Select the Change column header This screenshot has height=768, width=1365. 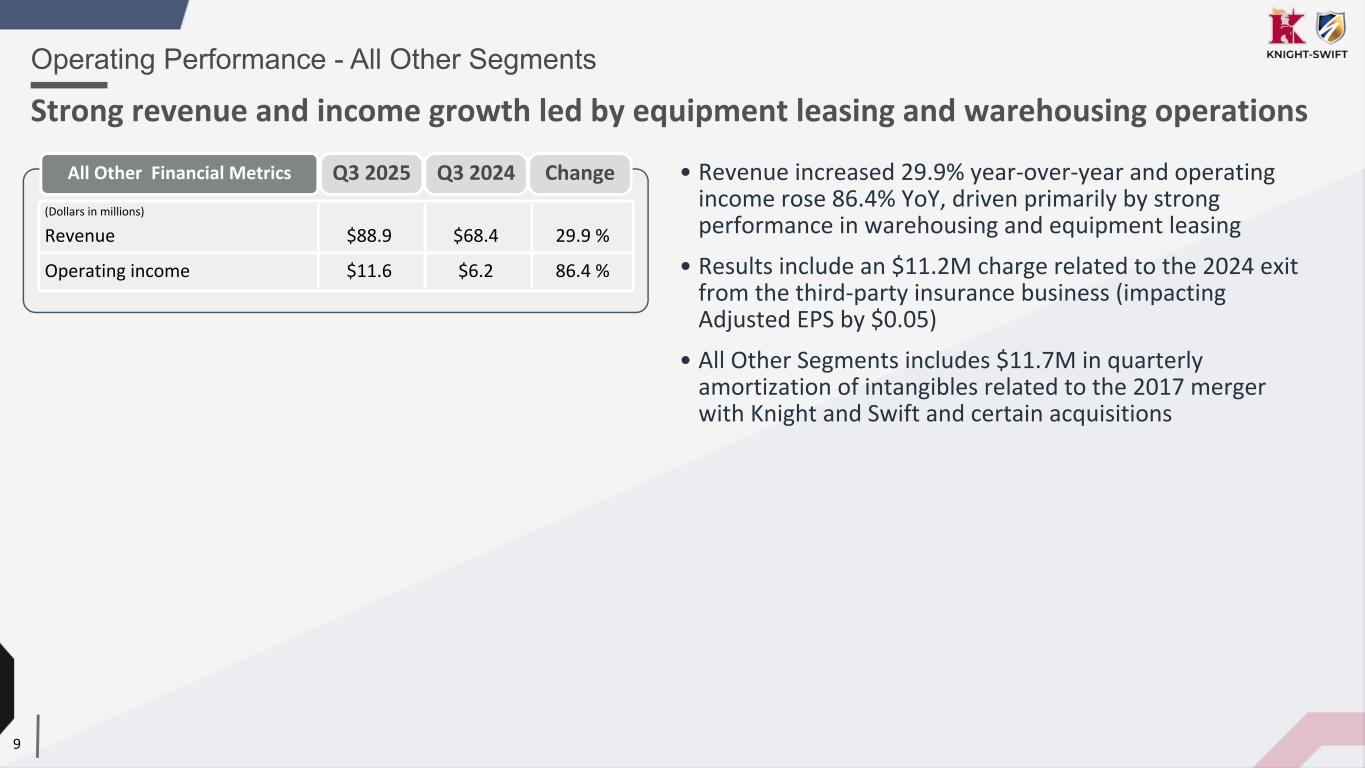click(x=579, y=173)
